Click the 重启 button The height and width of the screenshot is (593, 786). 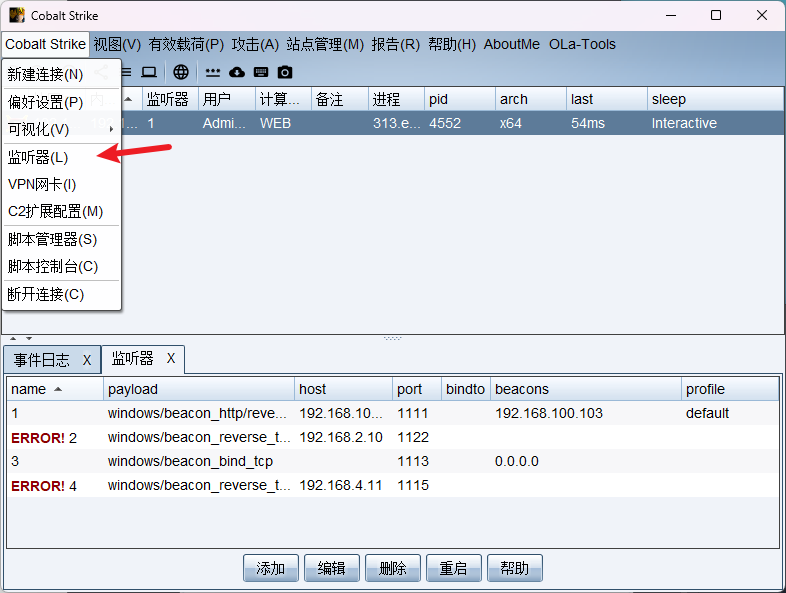[453, 568]
